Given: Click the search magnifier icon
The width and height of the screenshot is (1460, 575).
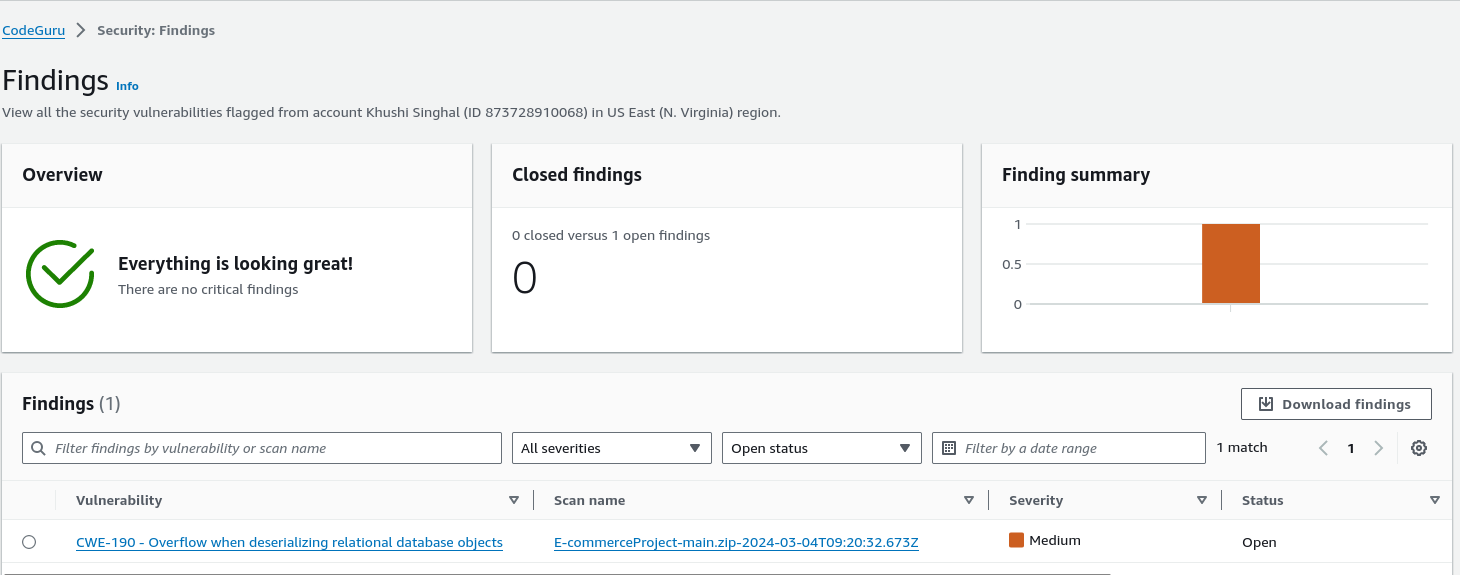Looking at the screenshot, I should [38, 448].
